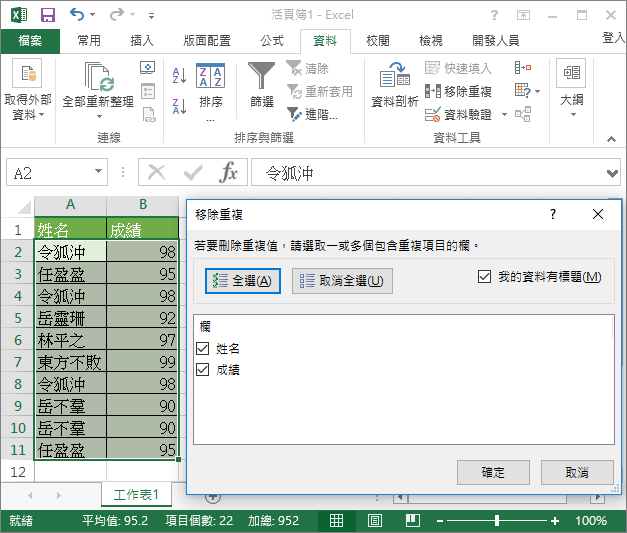Screen dimensions: 627x533
Task: Open Advanced filter options
Action: 312,114
